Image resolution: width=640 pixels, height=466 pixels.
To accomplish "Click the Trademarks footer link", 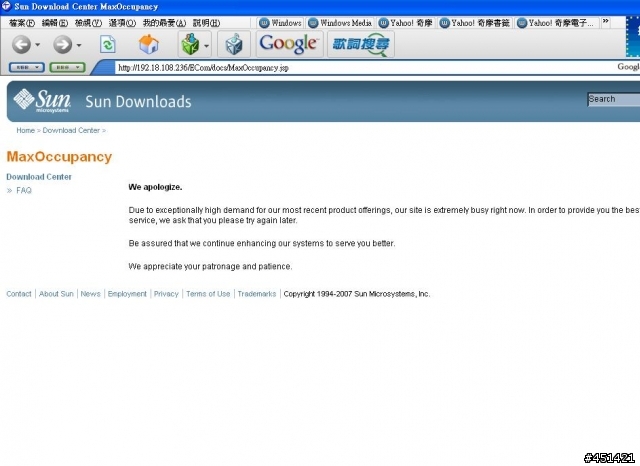I will point(257,294).
